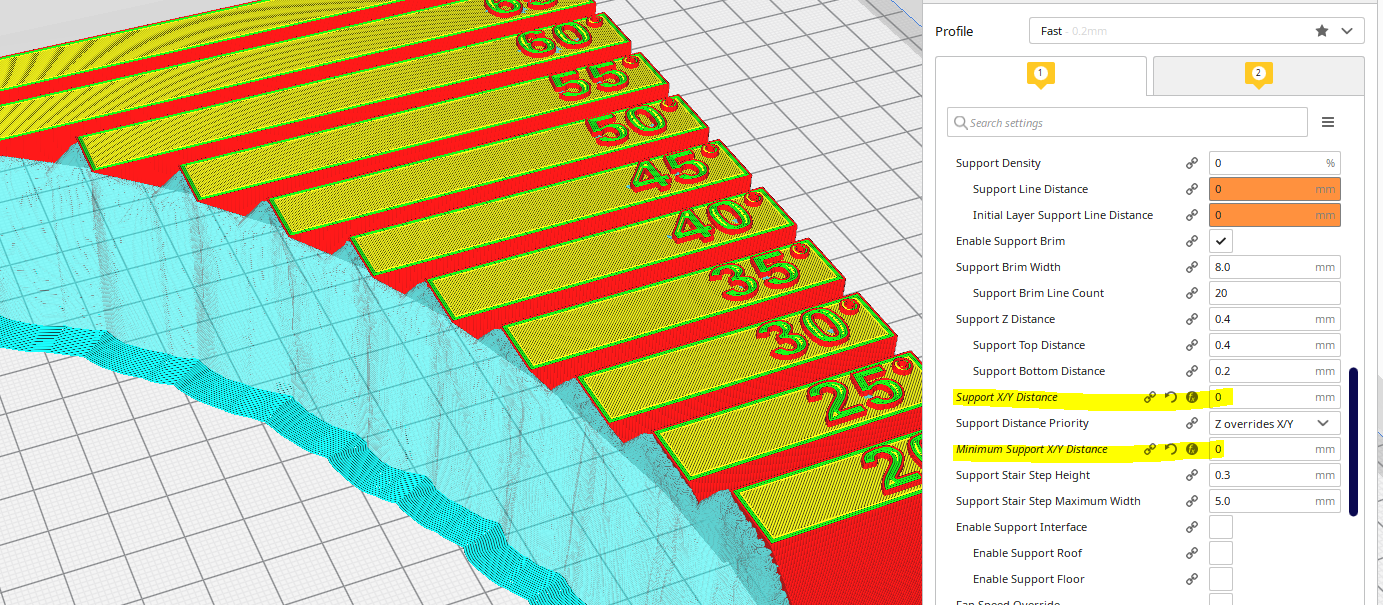This screenshot has width=1383, height=605.
Task: Click the settings panel vertical scrollbar
Action: 1354,441
